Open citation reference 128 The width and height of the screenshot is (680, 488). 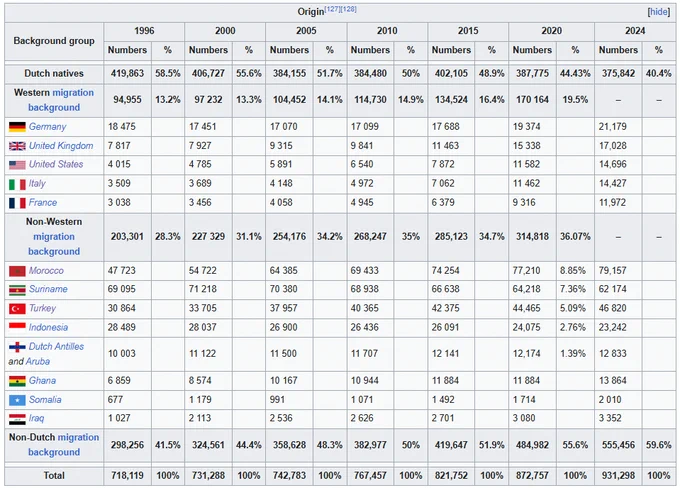(349, 9)
